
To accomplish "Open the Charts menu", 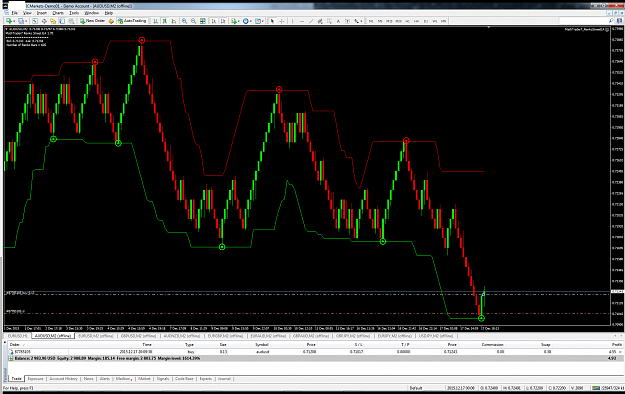I will point(58,13).
